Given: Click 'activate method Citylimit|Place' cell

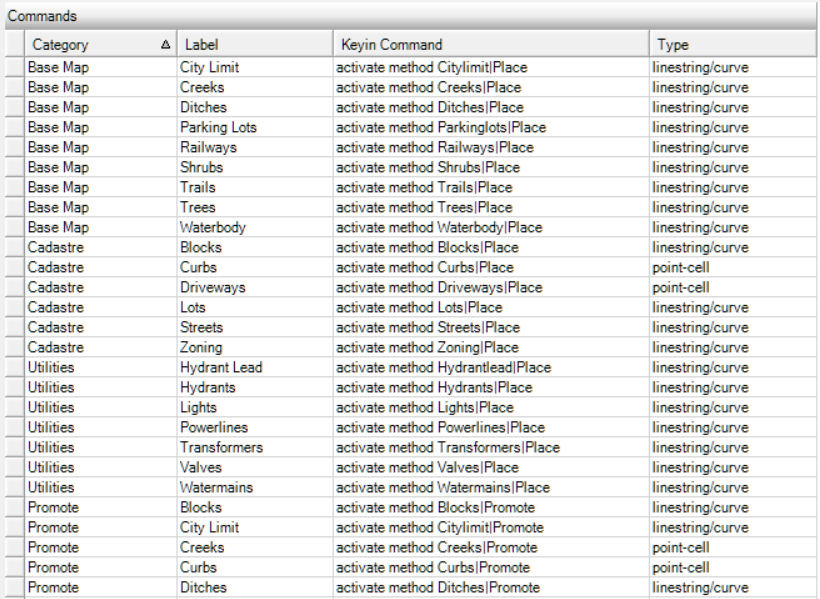Looking at the screenshot, I should click(491, 67).
